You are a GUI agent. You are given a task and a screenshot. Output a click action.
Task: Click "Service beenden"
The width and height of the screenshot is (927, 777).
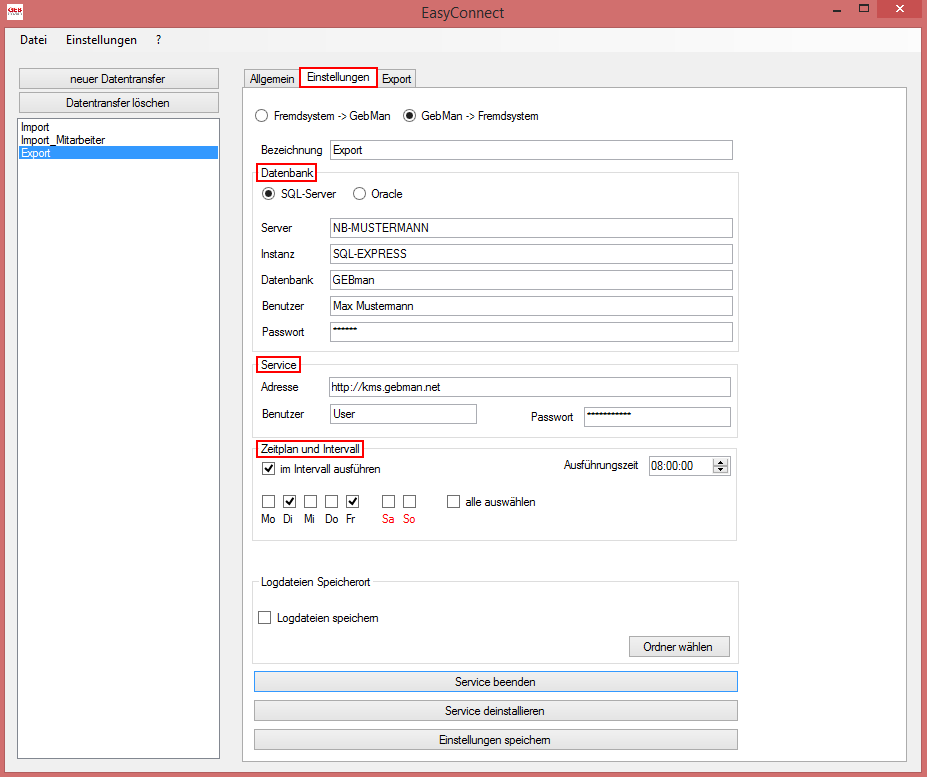click(495, 681)
